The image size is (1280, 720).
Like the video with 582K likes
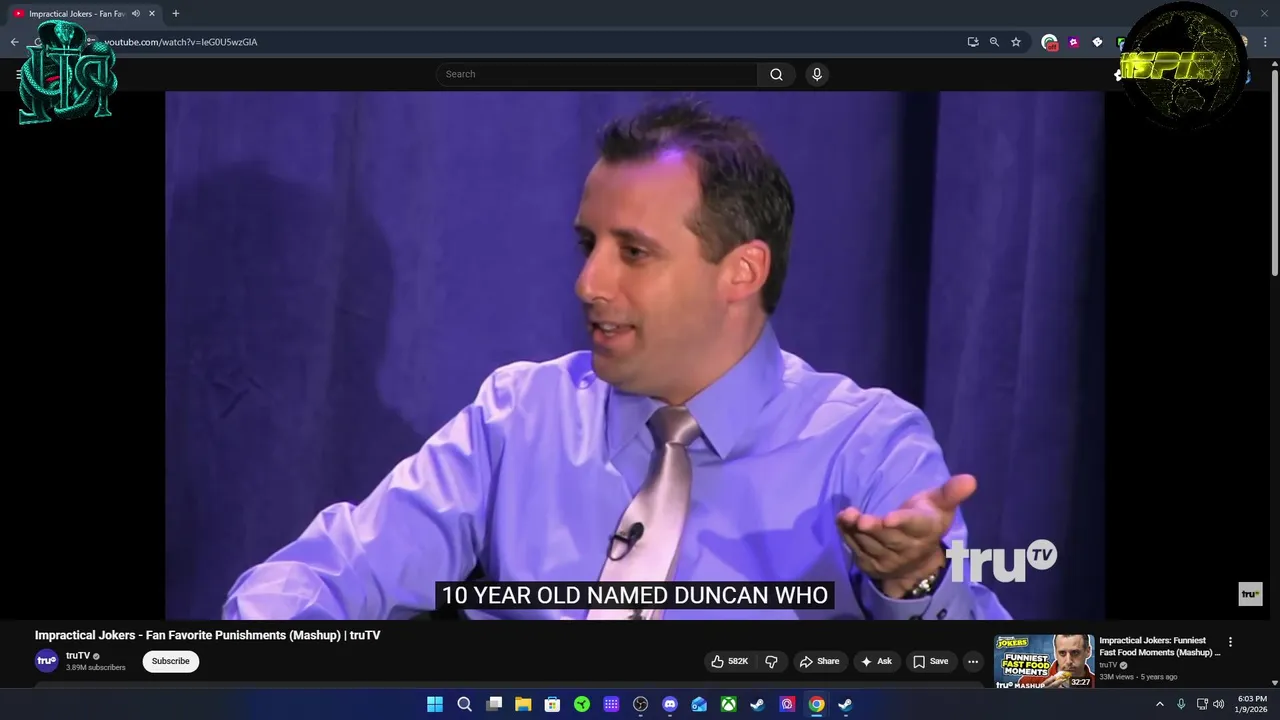pos(729,661)
